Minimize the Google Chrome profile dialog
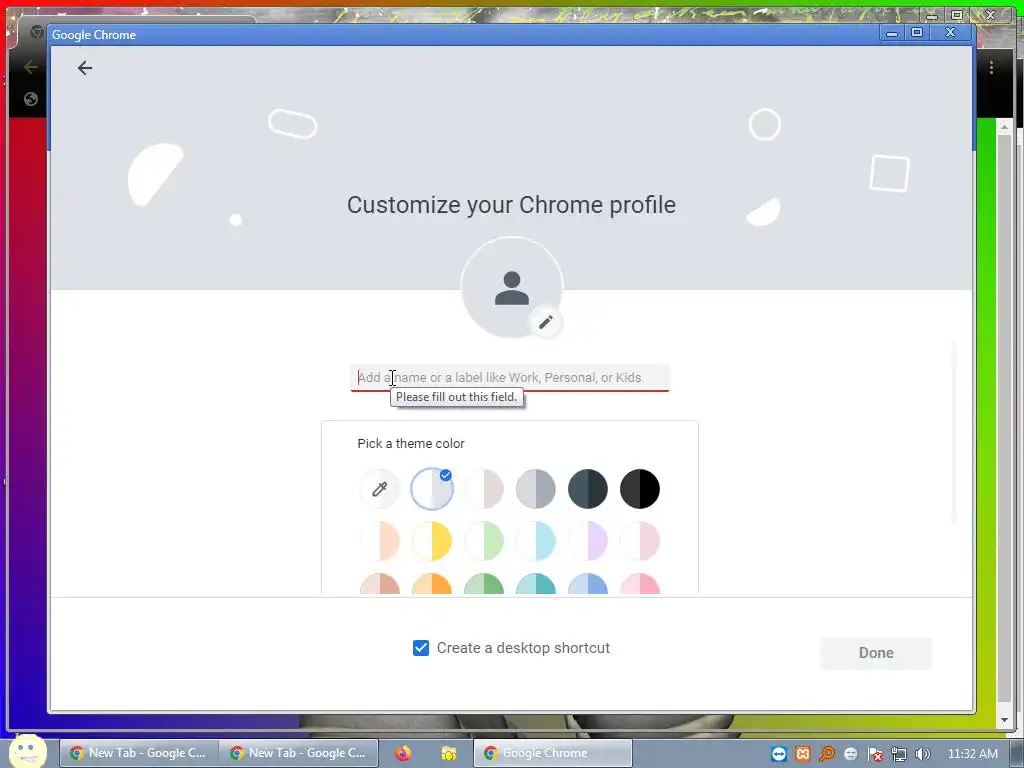The height and width of the screenshot is (768, 1024). [891, 33]
